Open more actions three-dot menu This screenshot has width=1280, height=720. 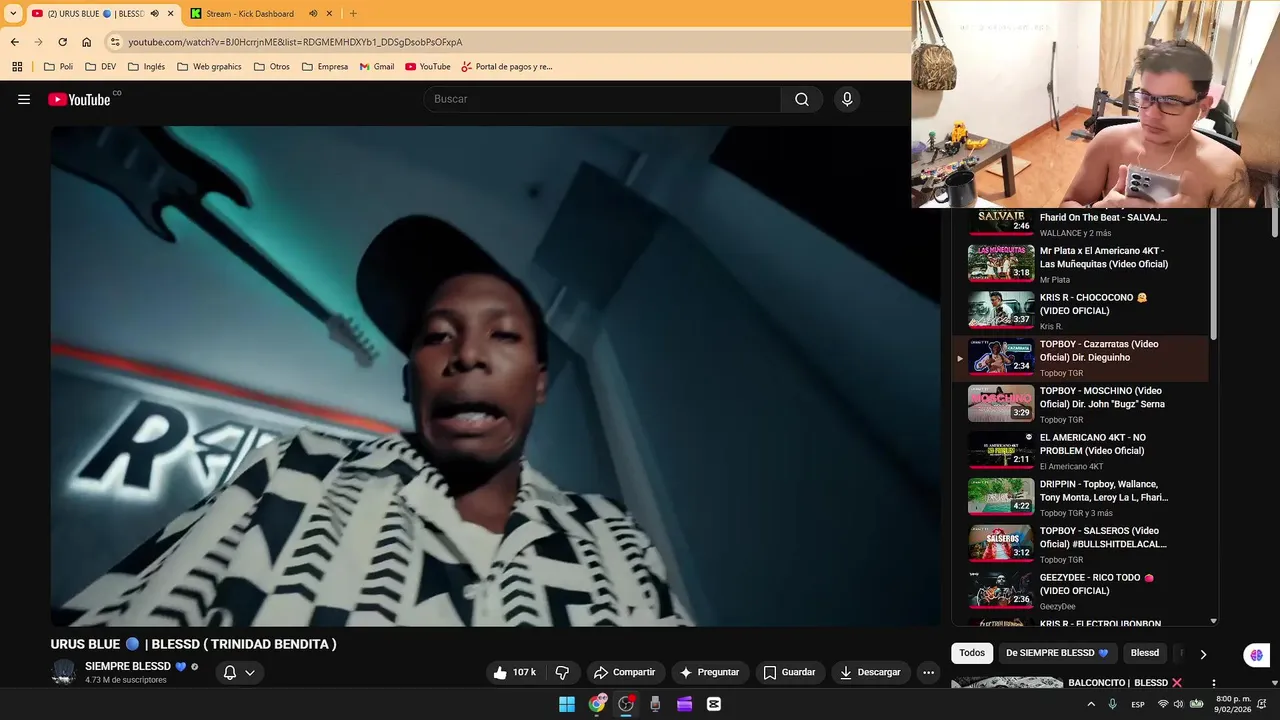pyautogui.click(x=928, y=672)
